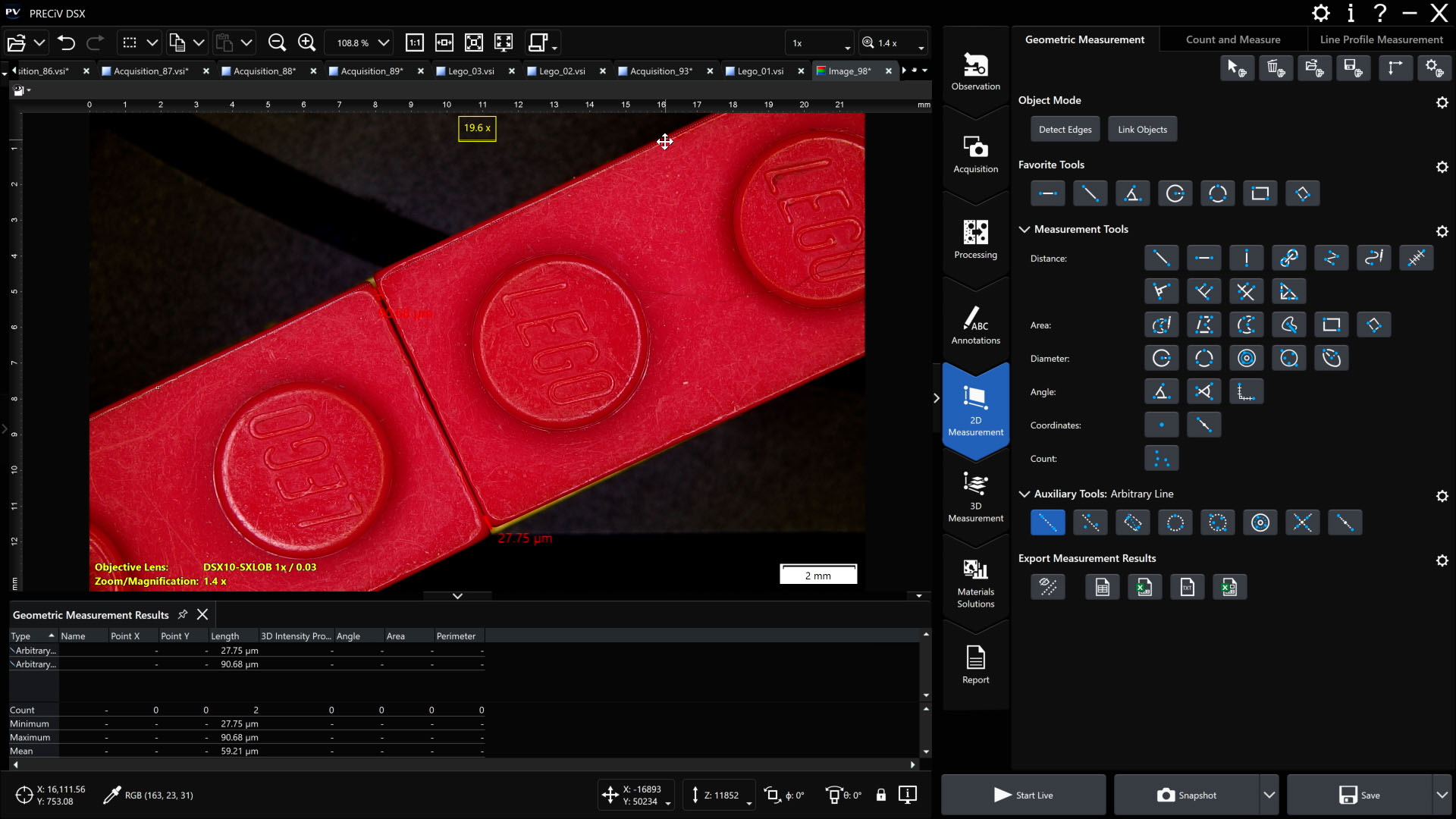Collapse the Auxiliary Tools section
Viewport: 1456px width, 819px height.
pos(1025,494)
